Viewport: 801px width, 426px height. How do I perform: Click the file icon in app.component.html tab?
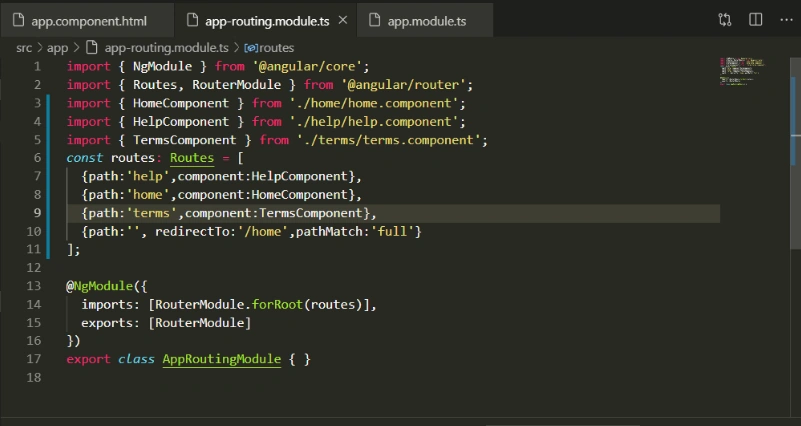(x=18, y=20)
